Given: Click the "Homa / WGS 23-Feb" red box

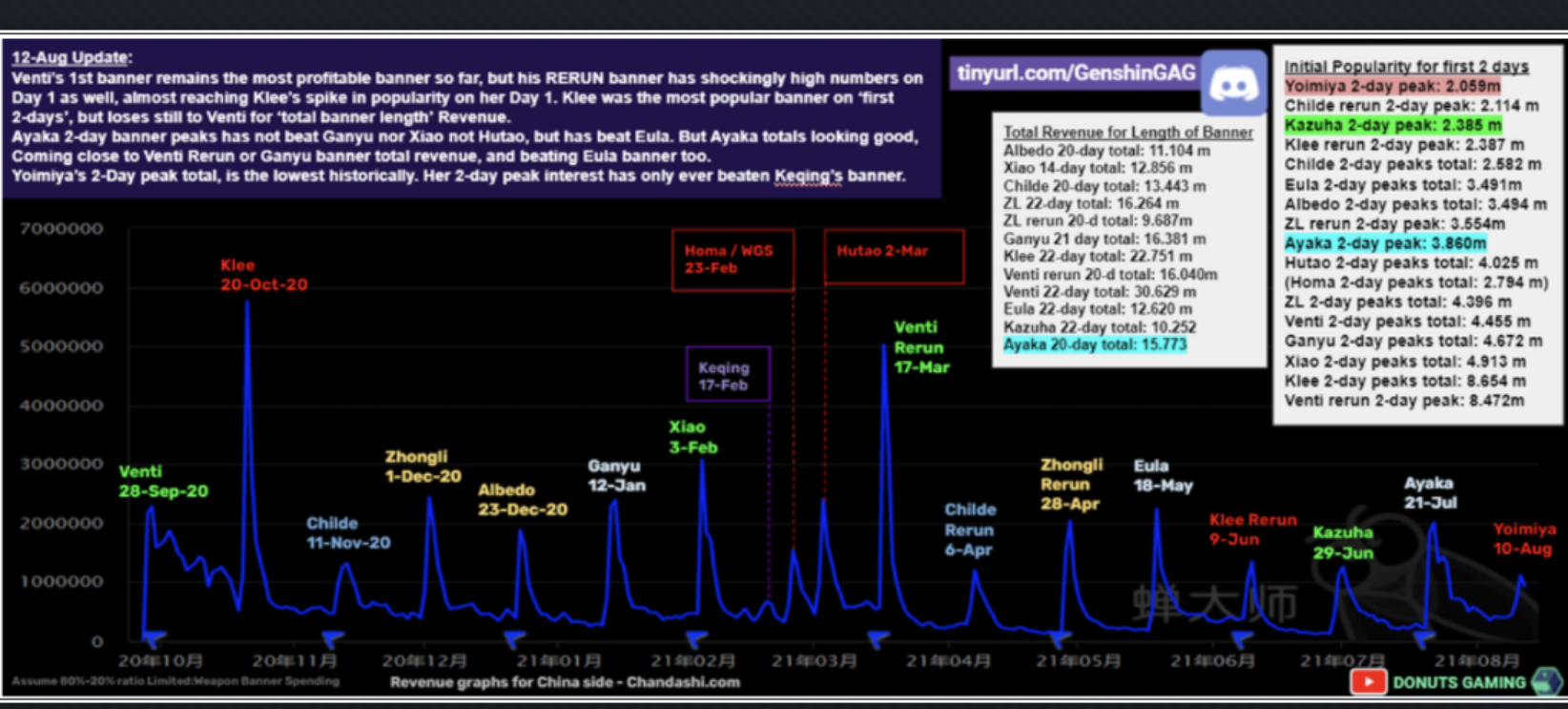Looking at the screenshot, I should pos(732,260).
